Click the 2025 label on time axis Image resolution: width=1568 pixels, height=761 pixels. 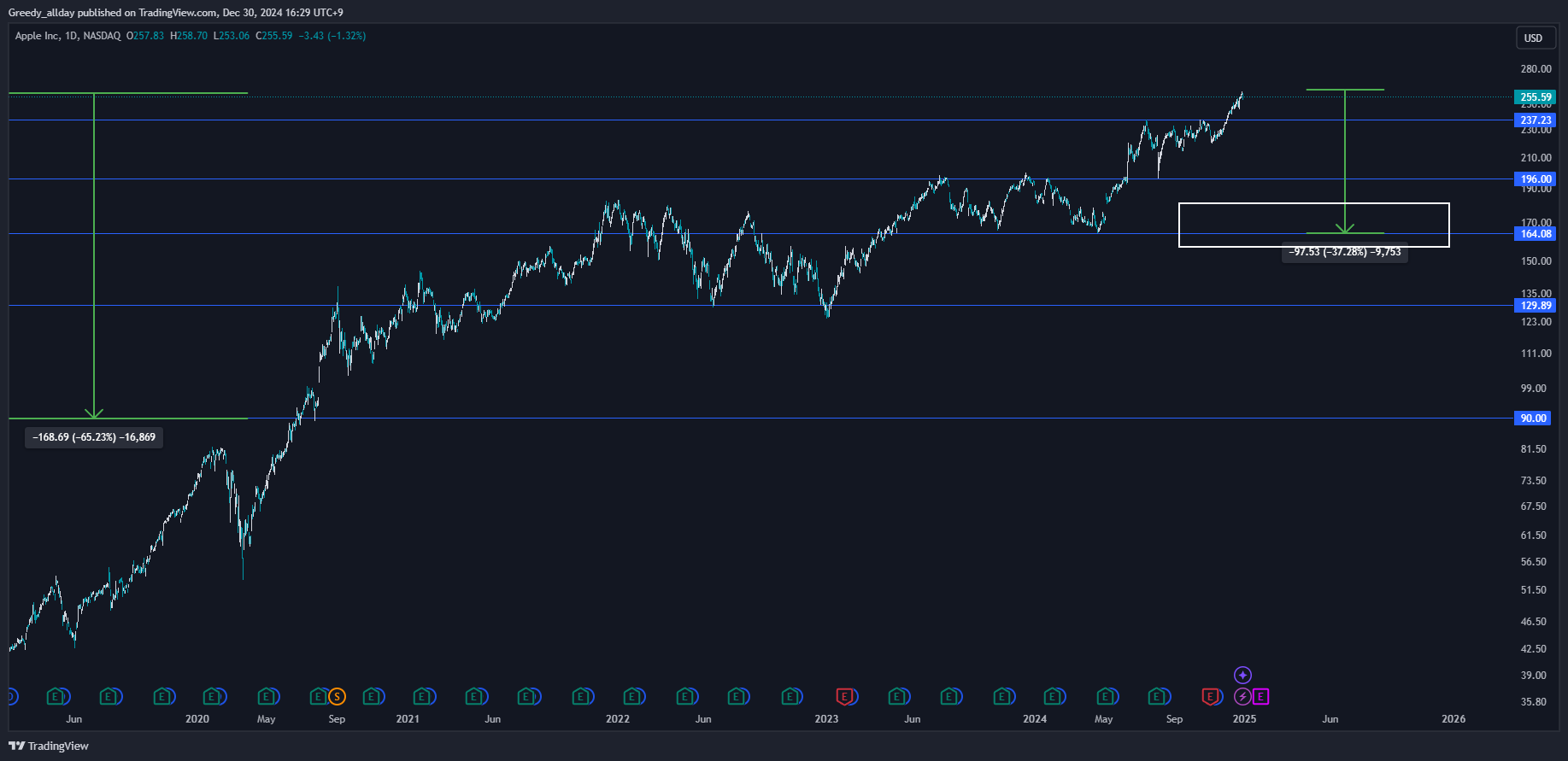[x=1244, y=719]
